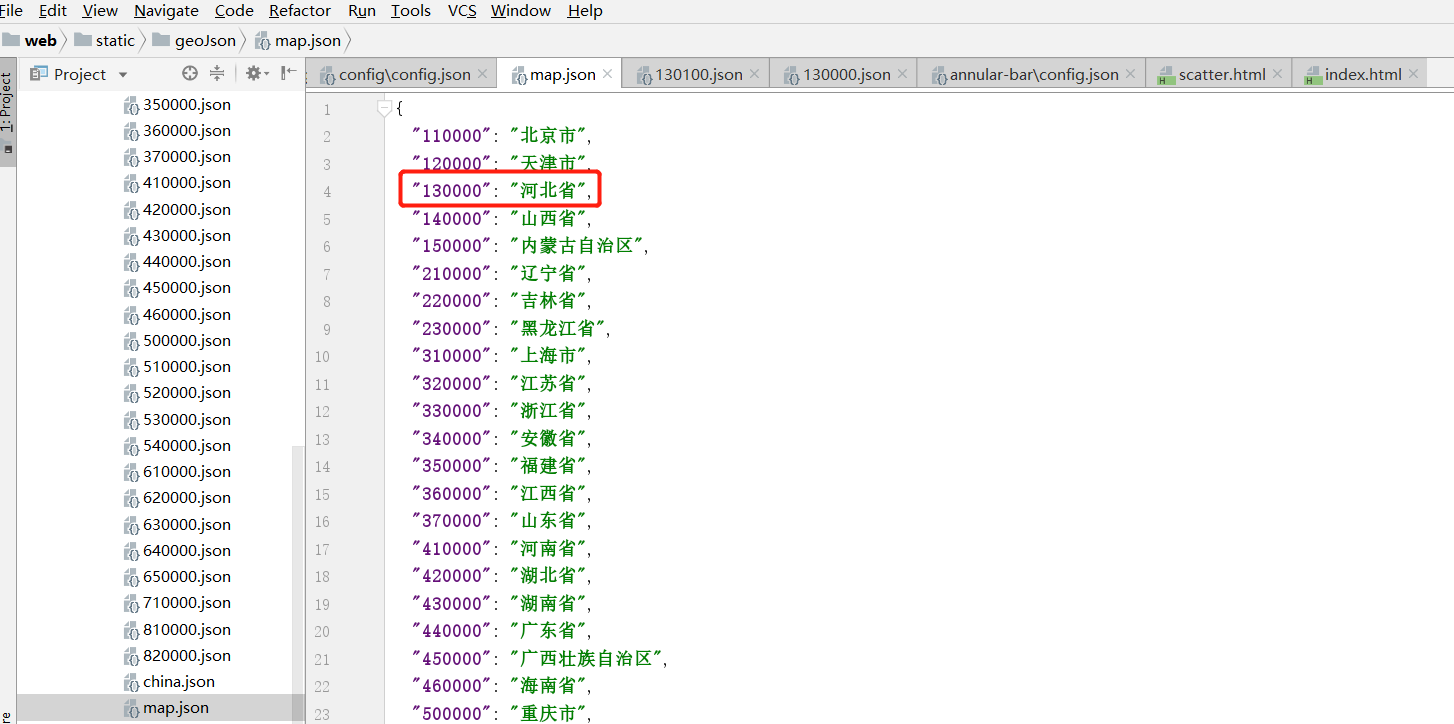Viewport: 1454px width, 724px height.
Task: Select 360000.json in the project tree
Action: (177, 131)
